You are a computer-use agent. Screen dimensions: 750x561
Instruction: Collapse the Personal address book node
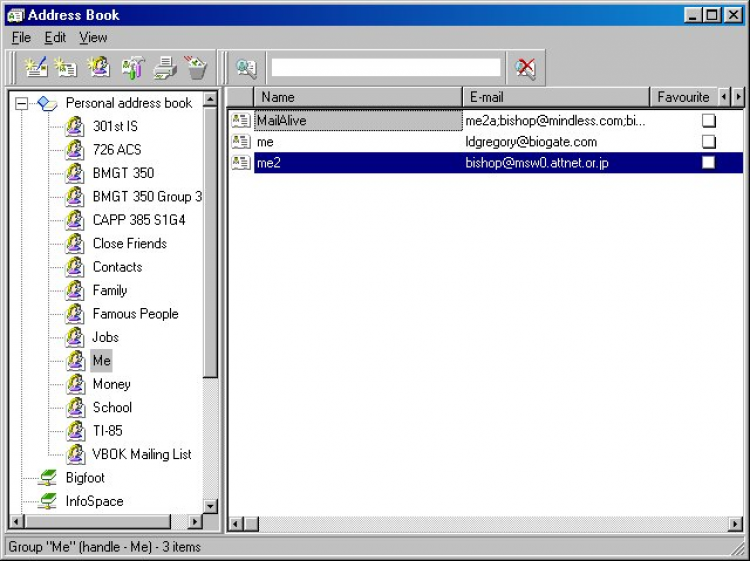(x=22, y=103)
